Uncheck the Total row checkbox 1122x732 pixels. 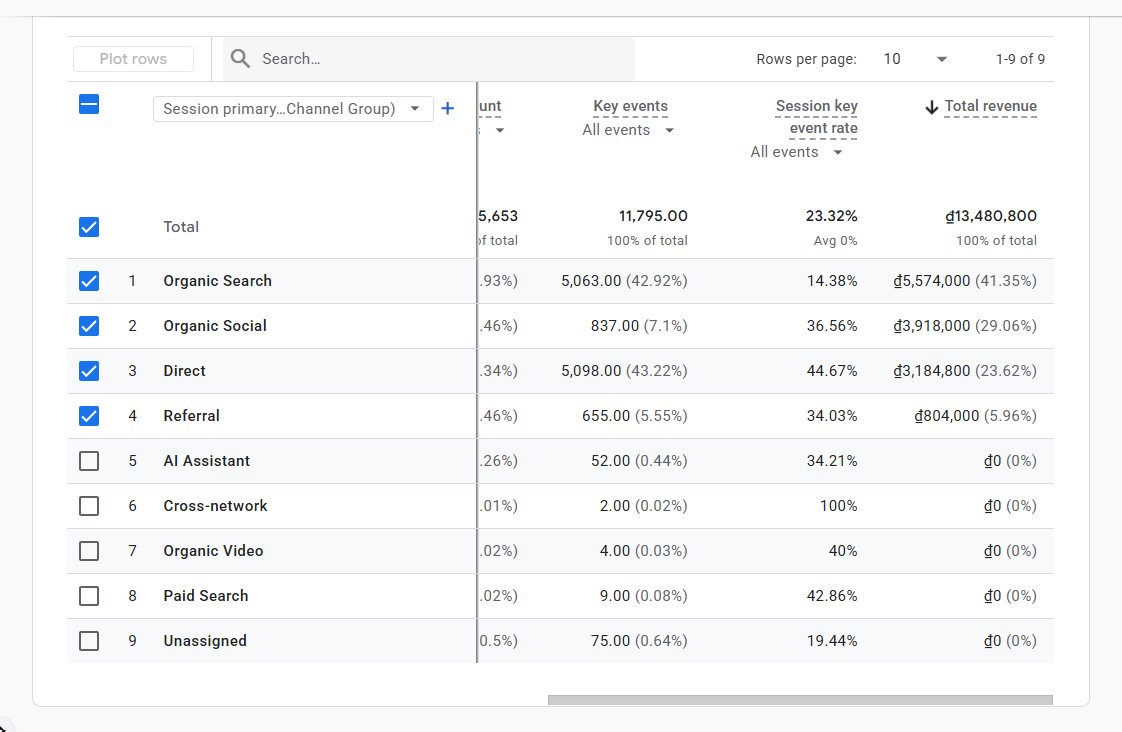(x=89, y=228)
